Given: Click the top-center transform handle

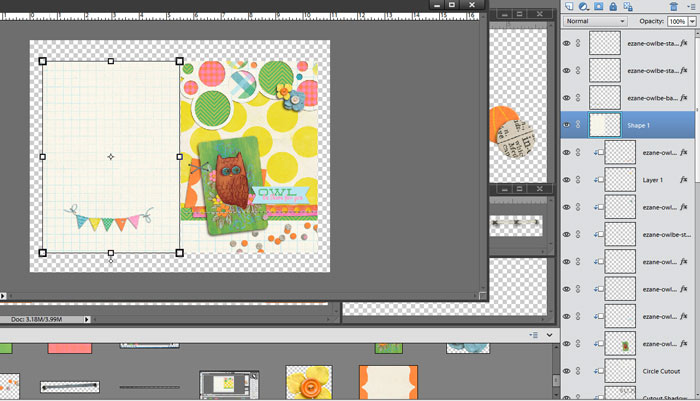Looking at the screenshot, I should pos(111,61).
